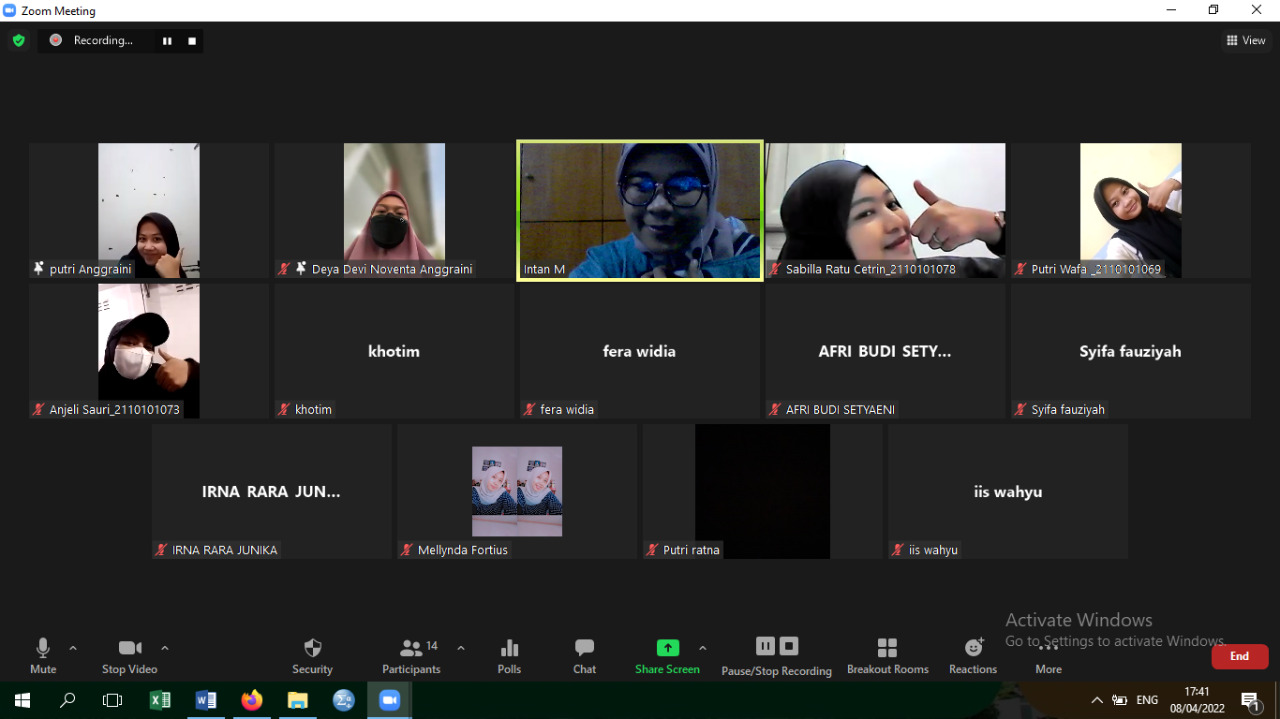Switch to Word in taskbar
Viewport: 1280px width, 719px height.
click(x=206, y=700)
